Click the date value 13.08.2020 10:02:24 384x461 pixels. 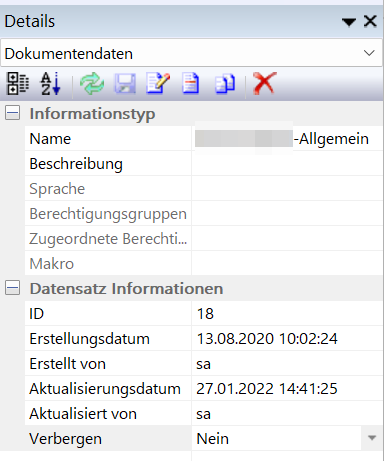(x=267, y=339)
